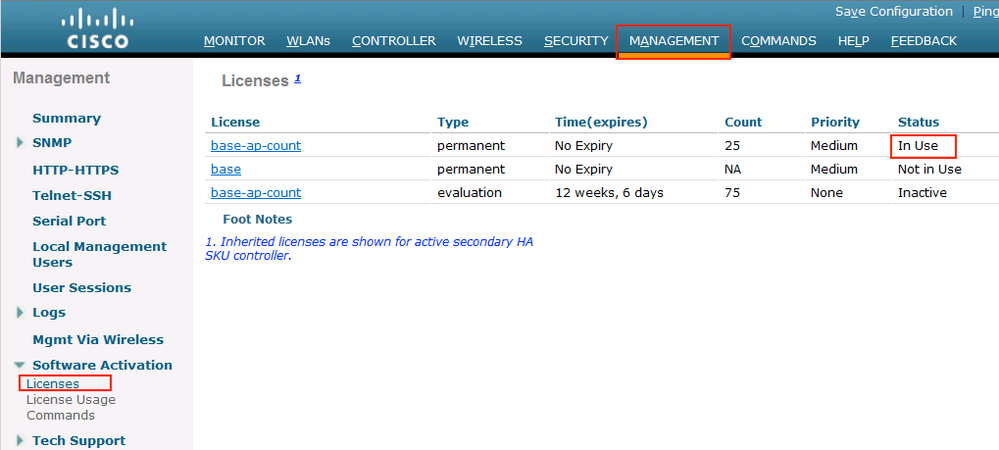Screen dimensions: 999x450
Task: Click the Software Activation heading
Action: click(102, 365)
